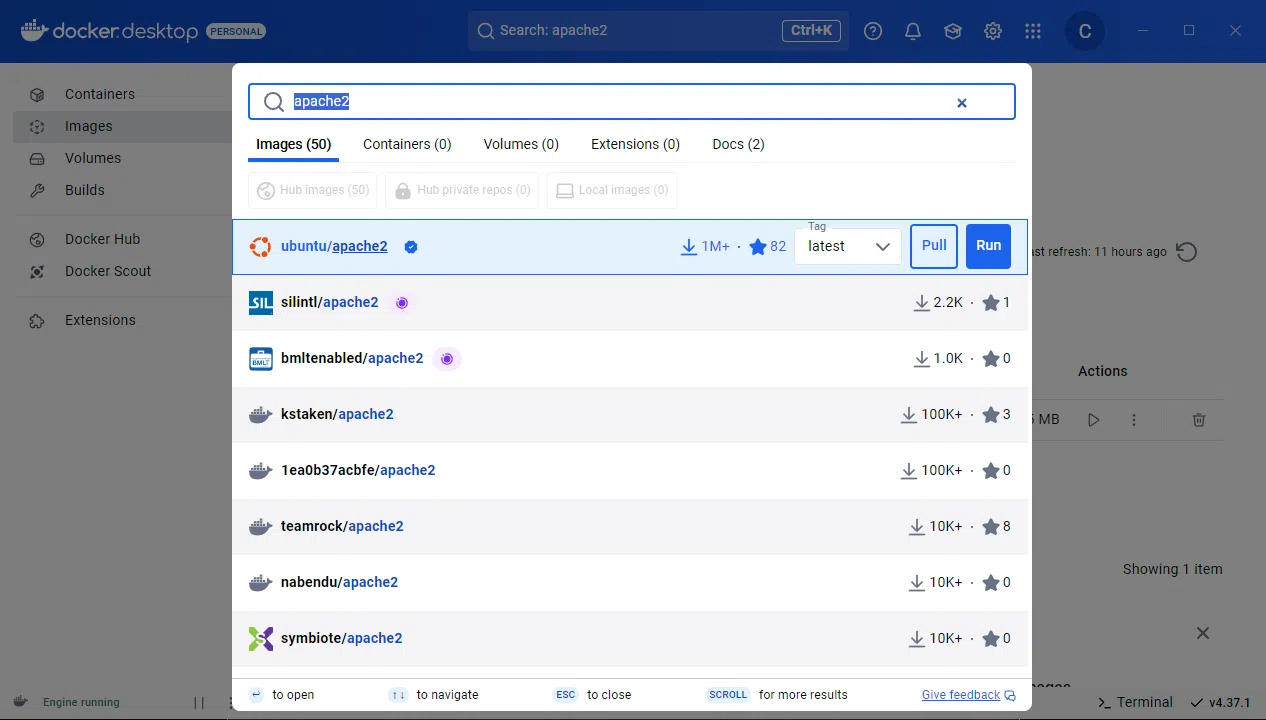The image size is (1266, 720).
Task: Open the Docs results tab
Action: pos(737,144)
